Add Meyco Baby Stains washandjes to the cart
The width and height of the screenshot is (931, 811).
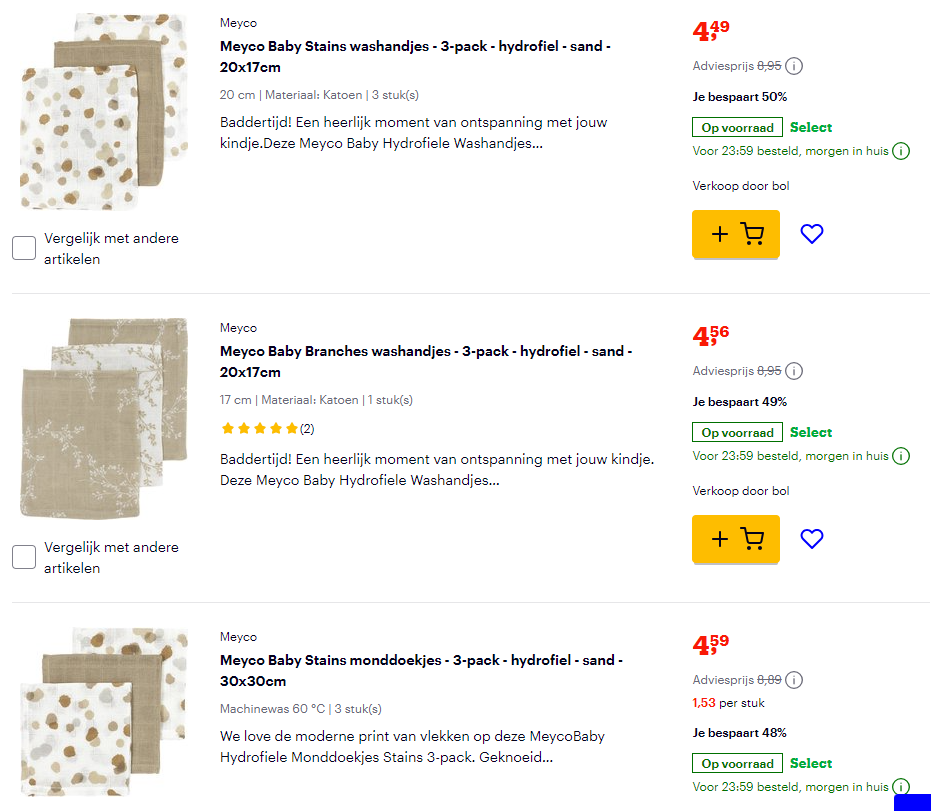(x=735, y=233)
